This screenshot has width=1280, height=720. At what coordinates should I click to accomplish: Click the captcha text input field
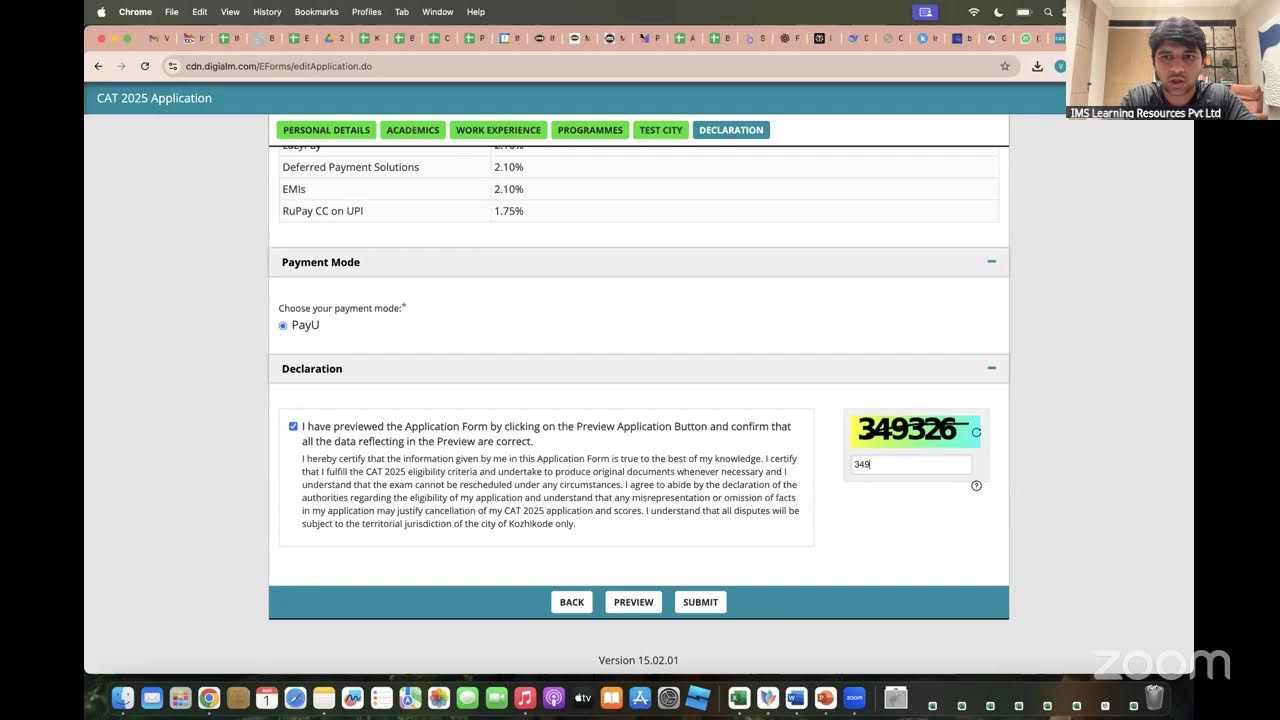(911, 464)
